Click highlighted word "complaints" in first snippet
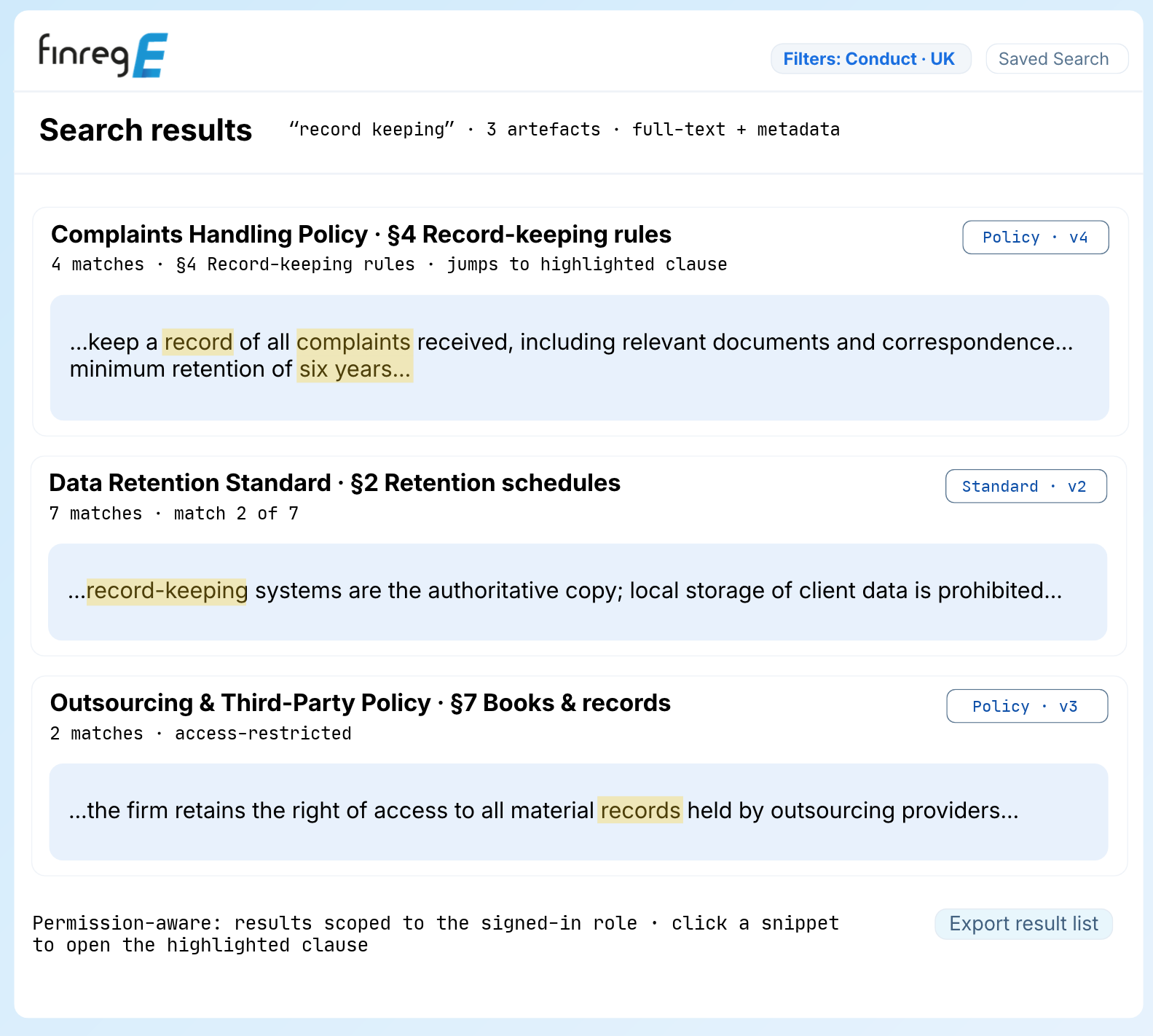 tap(355, 342)
